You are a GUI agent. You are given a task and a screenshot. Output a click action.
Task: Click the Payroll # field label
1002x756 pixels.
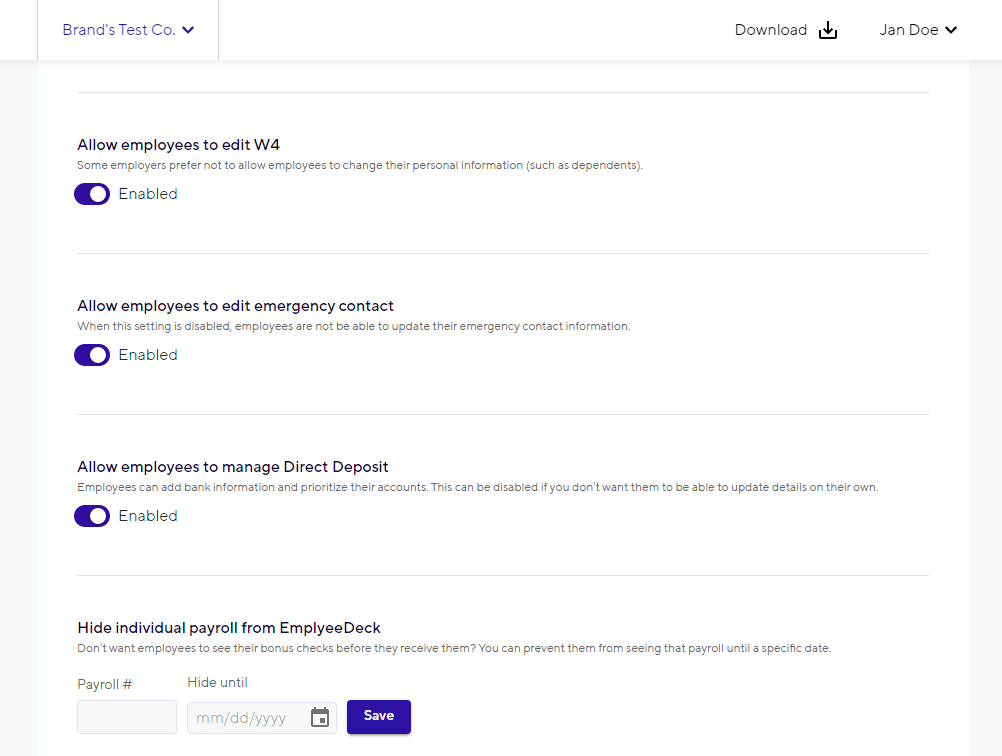[105, 684]
